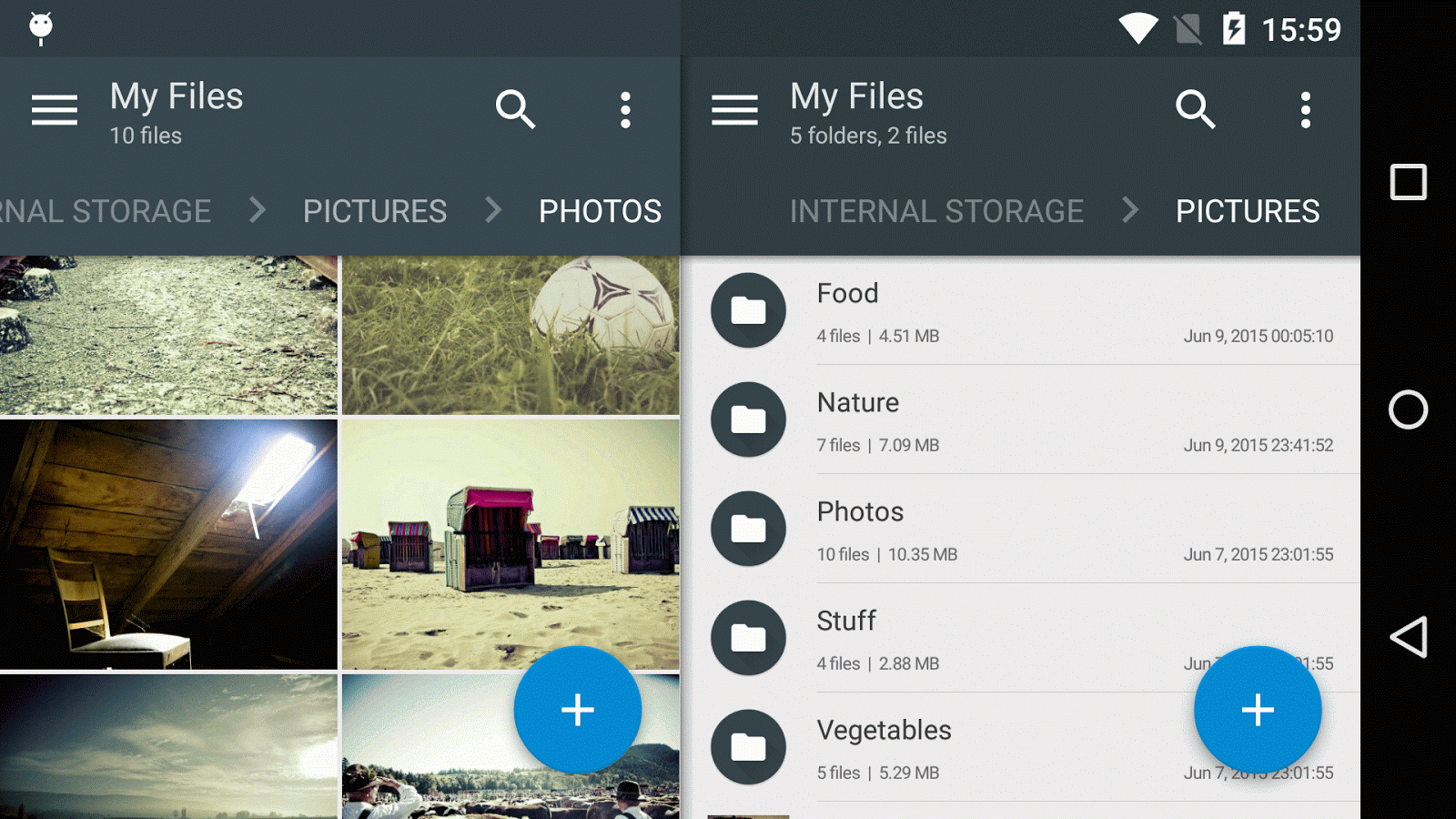Open the Vegetables folder
Image resolution: width=1456 pixels, height=819 pixels.
(955, 748)
